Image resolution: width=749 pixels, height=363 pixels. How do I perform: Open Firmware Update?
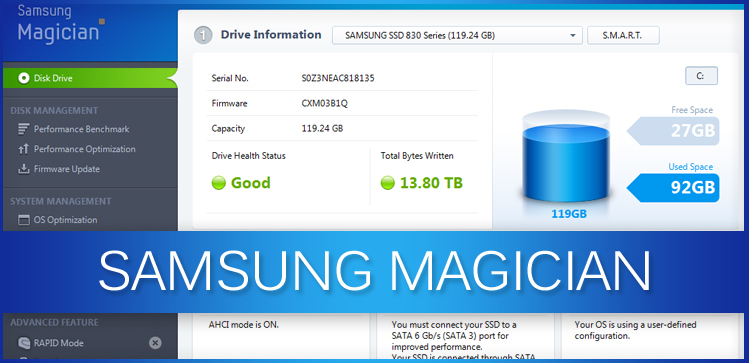[66, 169]
